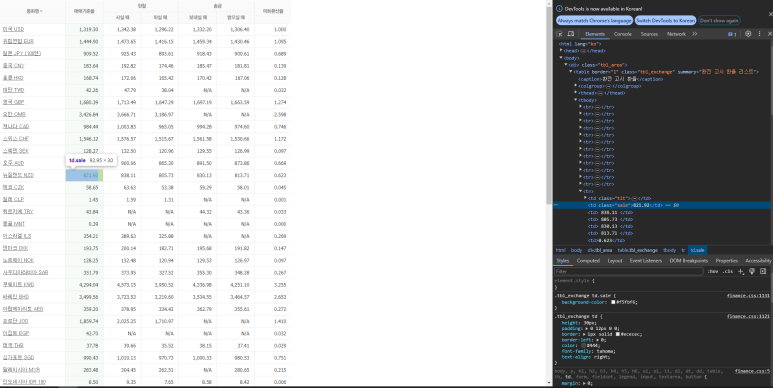Open the Event Listeners tab
Viewport: 773px width, 388px height.
pos(646,261)
